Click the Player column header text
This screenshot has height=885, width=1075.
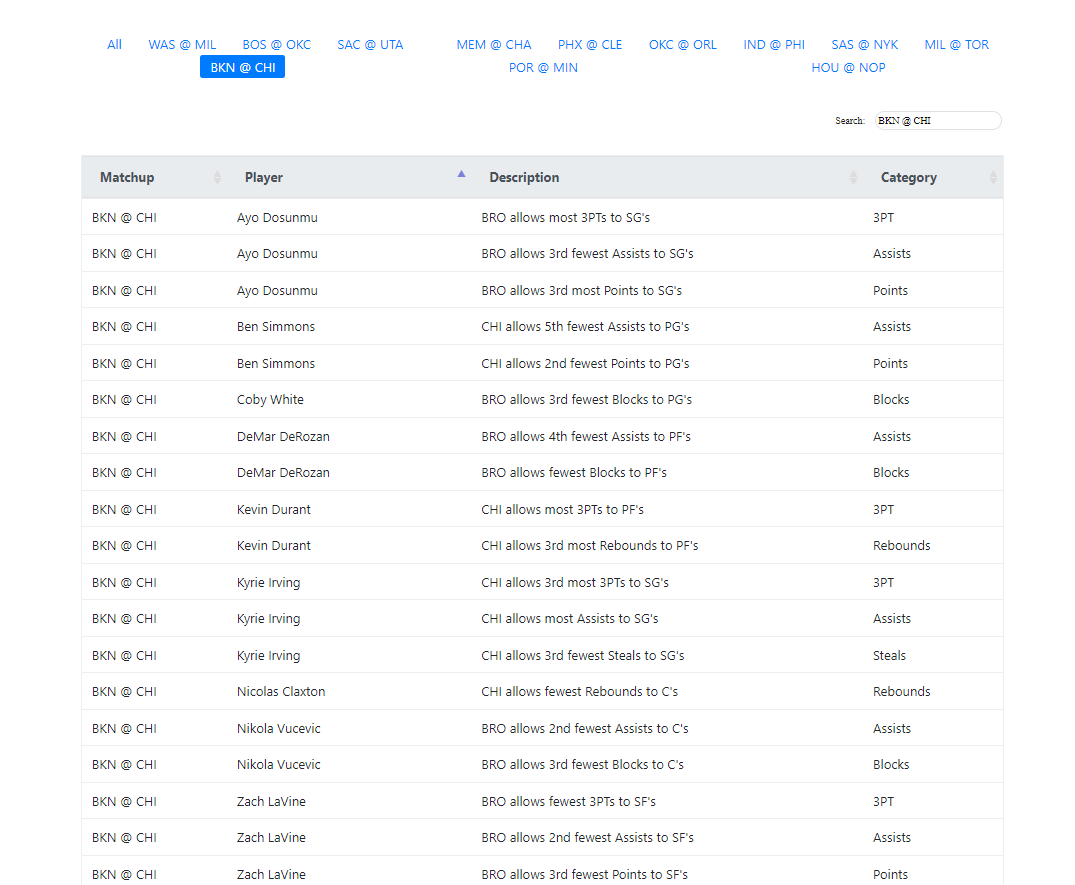point(264,178)
